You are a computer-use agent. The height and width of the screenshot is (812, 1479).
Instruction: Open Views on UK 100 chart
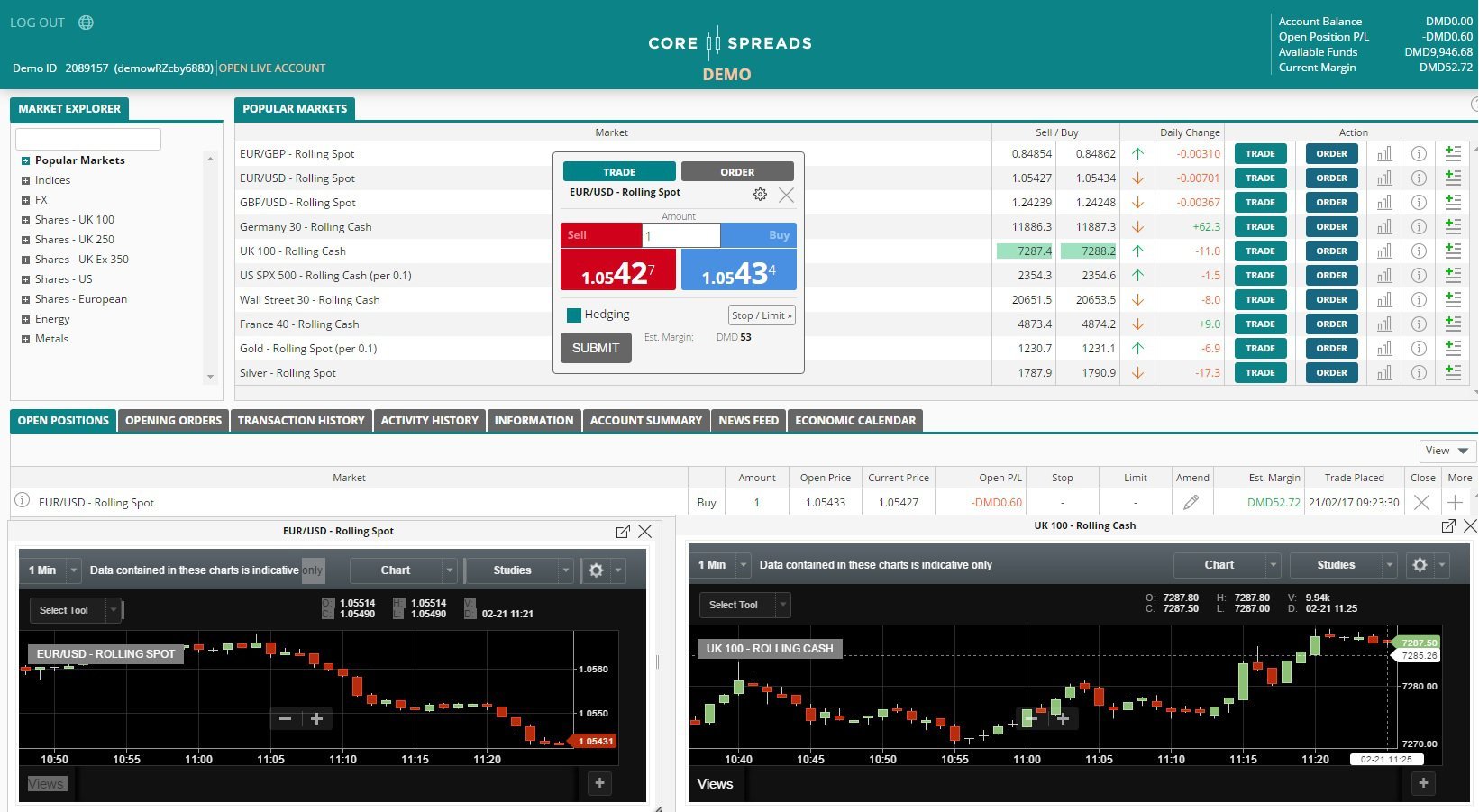715,784
